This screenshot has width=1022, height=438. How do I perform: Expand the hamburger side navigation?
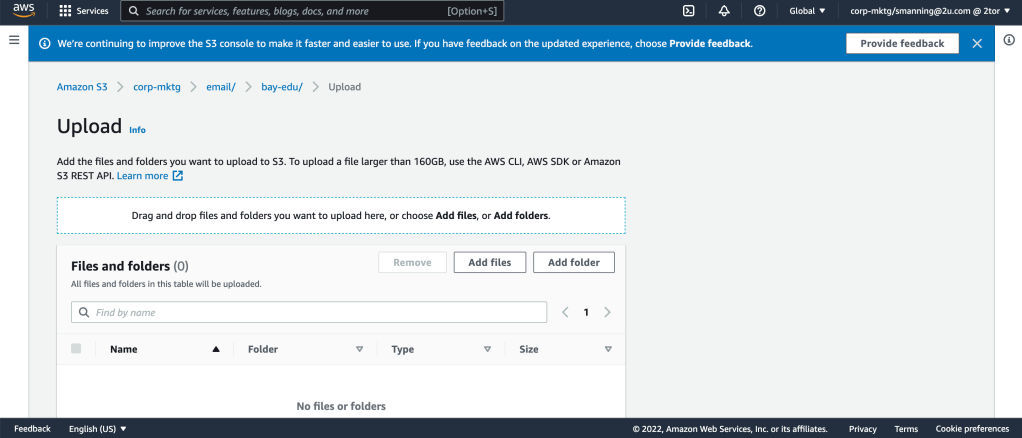tap(14, 40)
